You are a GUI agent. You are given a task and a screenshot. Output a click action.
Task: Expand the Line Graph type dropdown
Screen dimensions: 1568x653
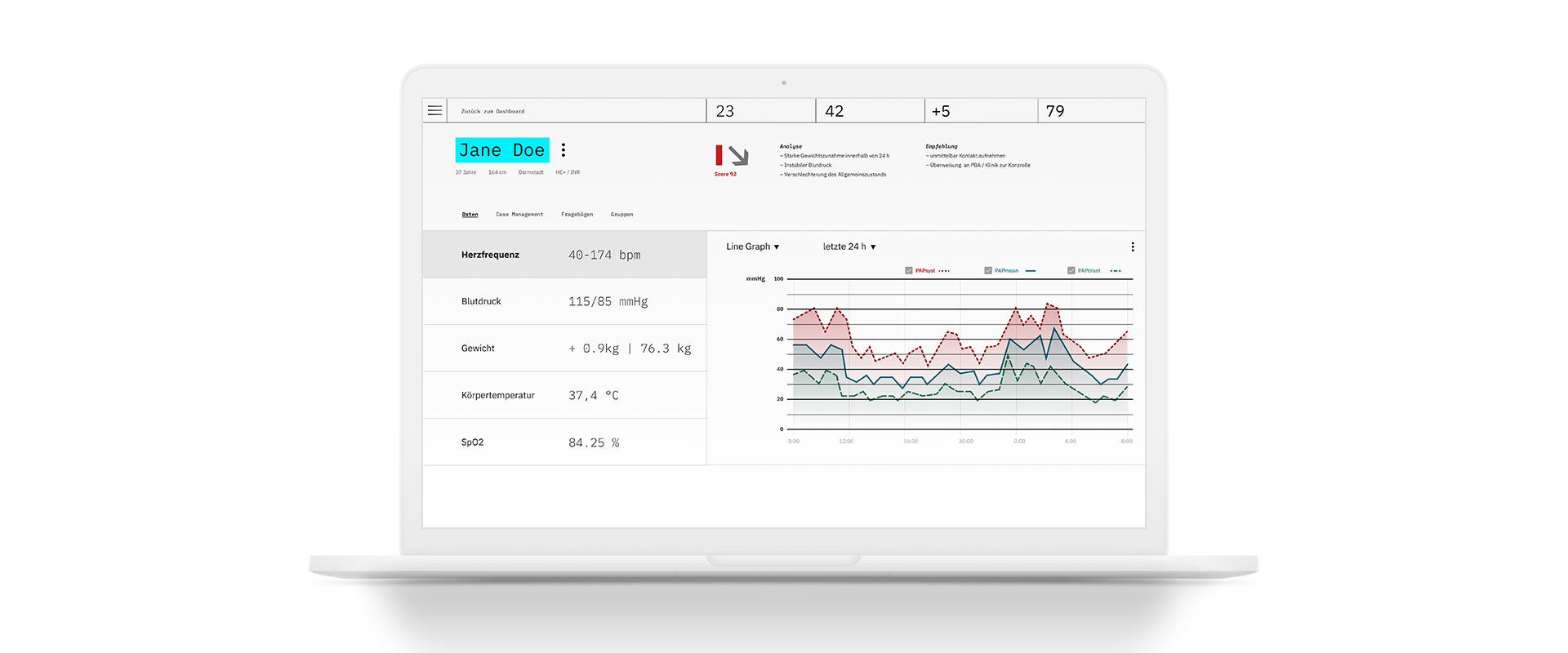click(752, 247)
